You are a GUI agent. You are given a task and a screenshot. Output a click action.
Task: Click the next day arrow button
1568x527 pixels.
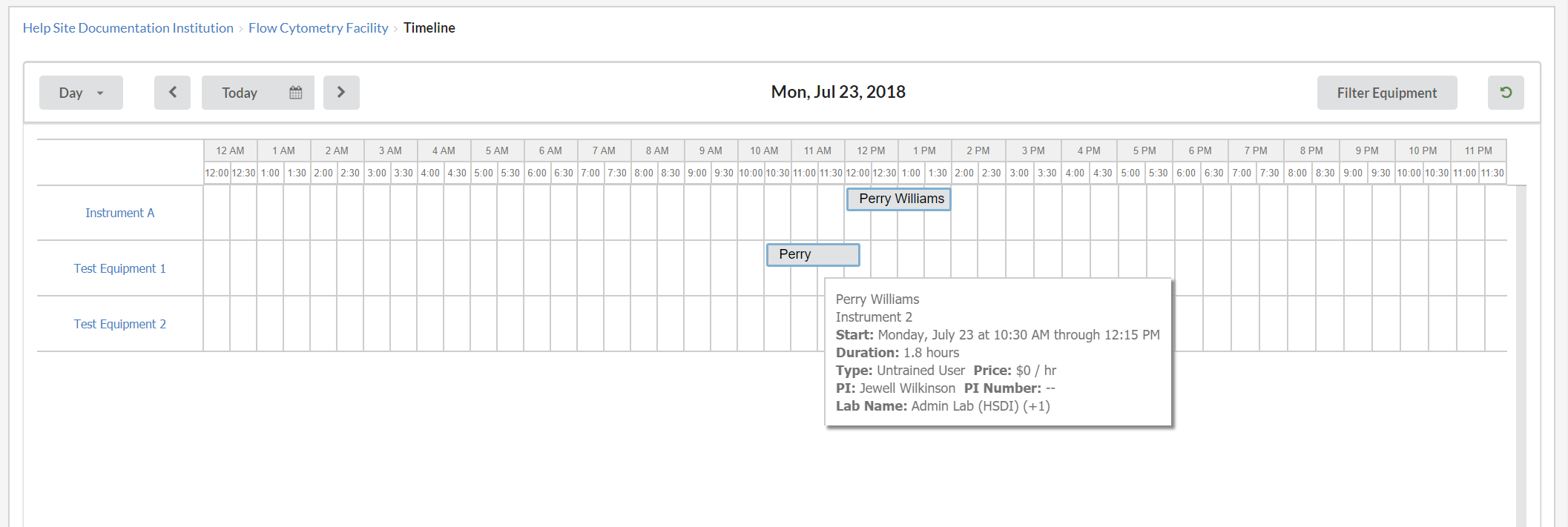[341, 93]
